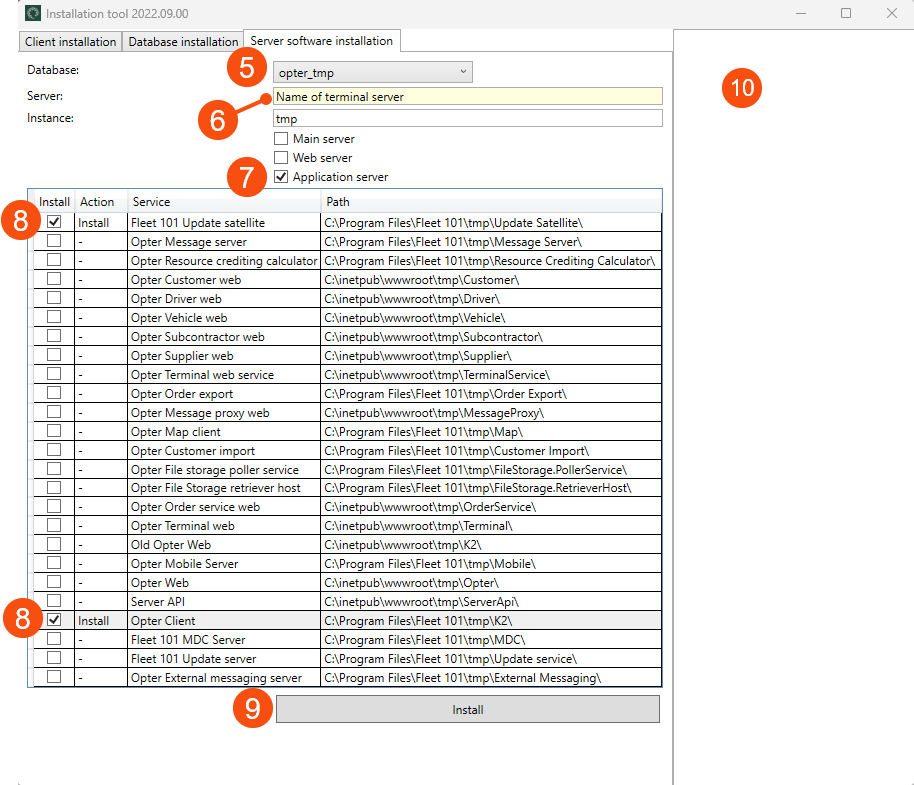
Task: Click the Instance text field
Action: click(x=467, y=119)
